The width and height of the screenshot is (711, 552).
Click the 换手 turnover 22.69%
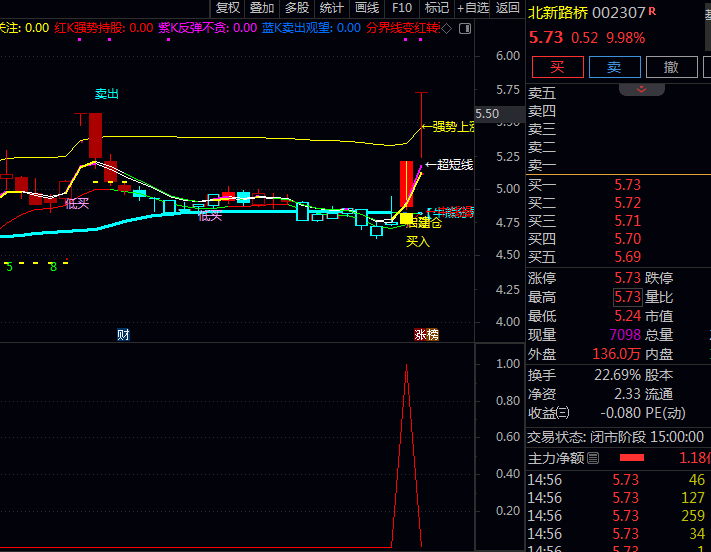[617, 375]
